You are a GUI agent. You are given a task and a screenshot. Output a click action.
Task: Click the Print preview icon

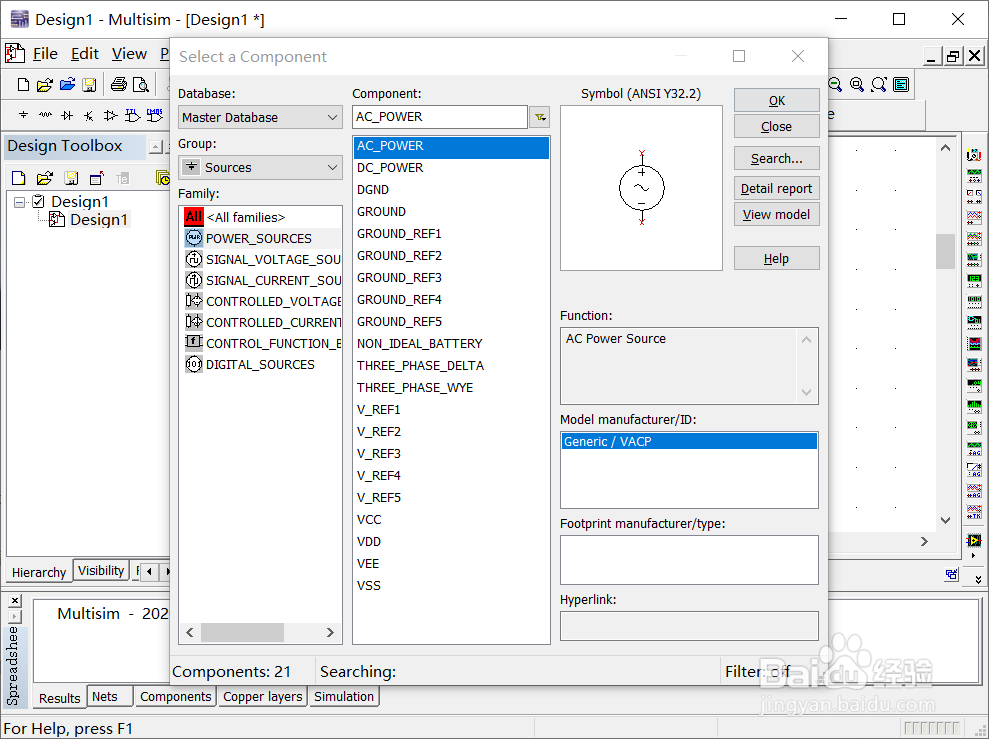point(141,84)
